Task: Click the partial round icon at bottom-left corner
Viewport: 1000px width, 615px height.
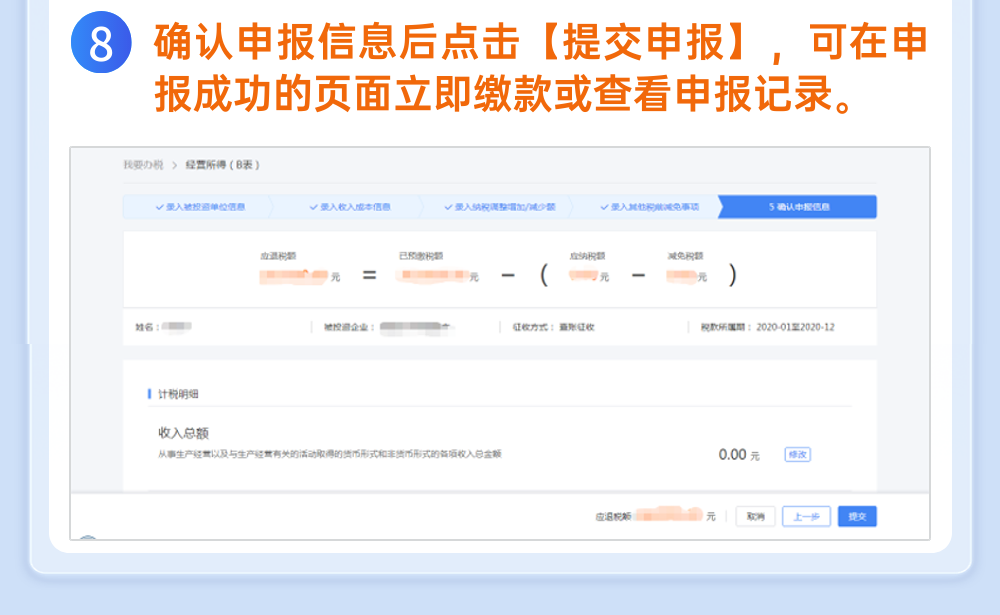Action: pyautogui.click(x=88, y=540)
